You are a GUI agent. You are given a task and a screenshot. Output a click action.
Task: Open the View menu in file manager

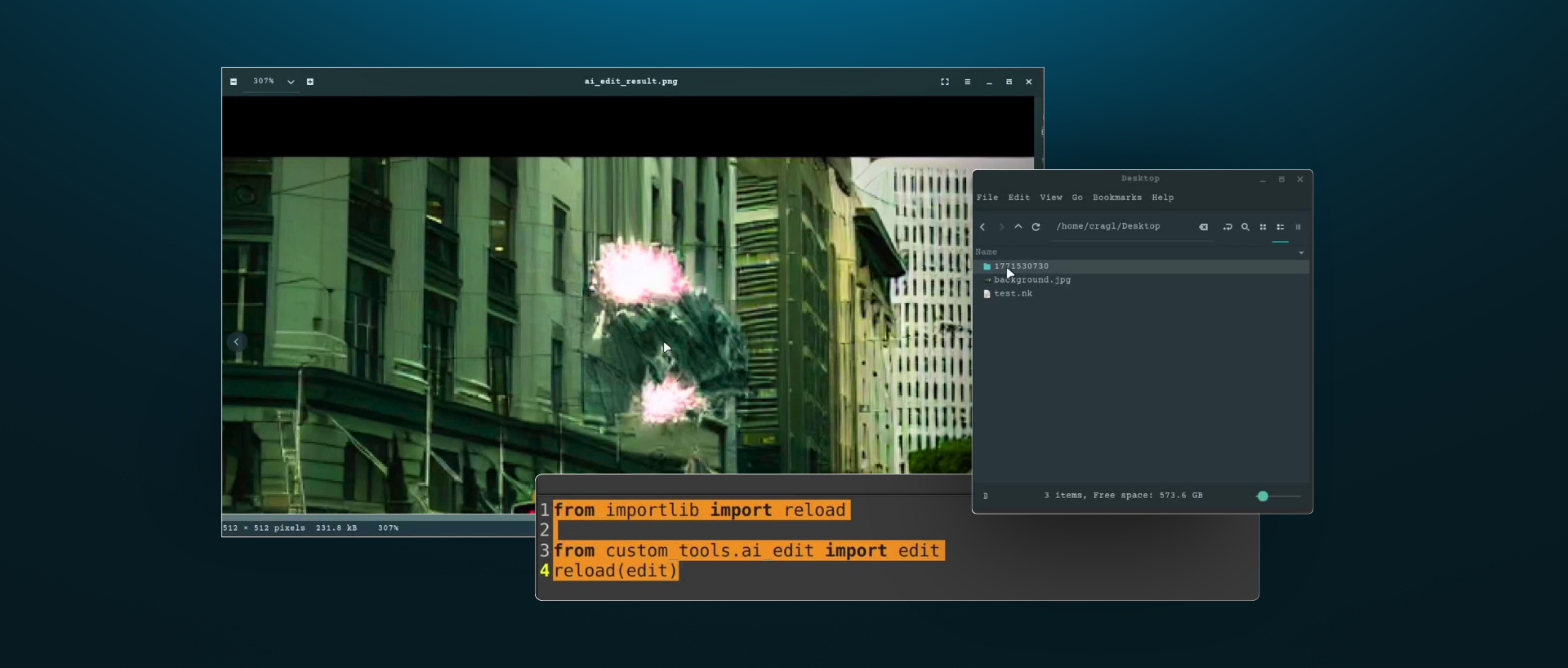click(1051, 198)
